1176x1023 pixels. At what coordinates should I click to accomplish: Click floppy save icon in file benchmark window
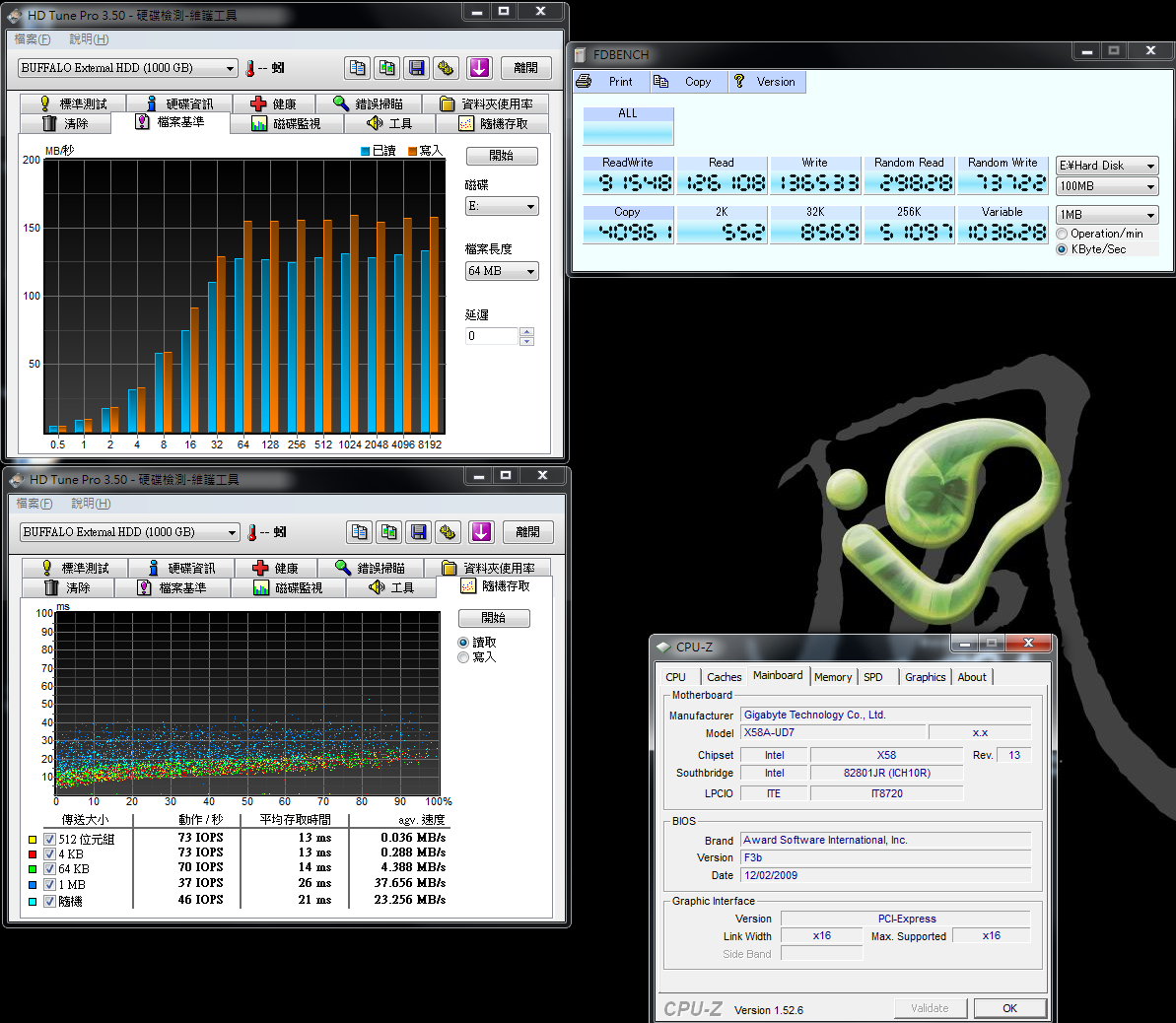coord(417,68)
